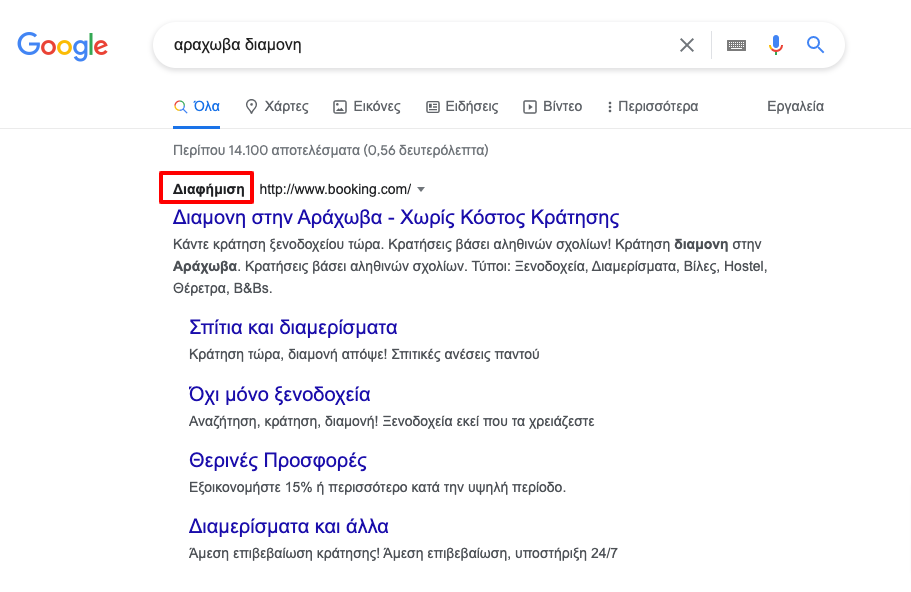The height and width of the screenshot is (592, 911).
Task: Switch to the Χάρτες tab
Action: [x=277, y=106]
